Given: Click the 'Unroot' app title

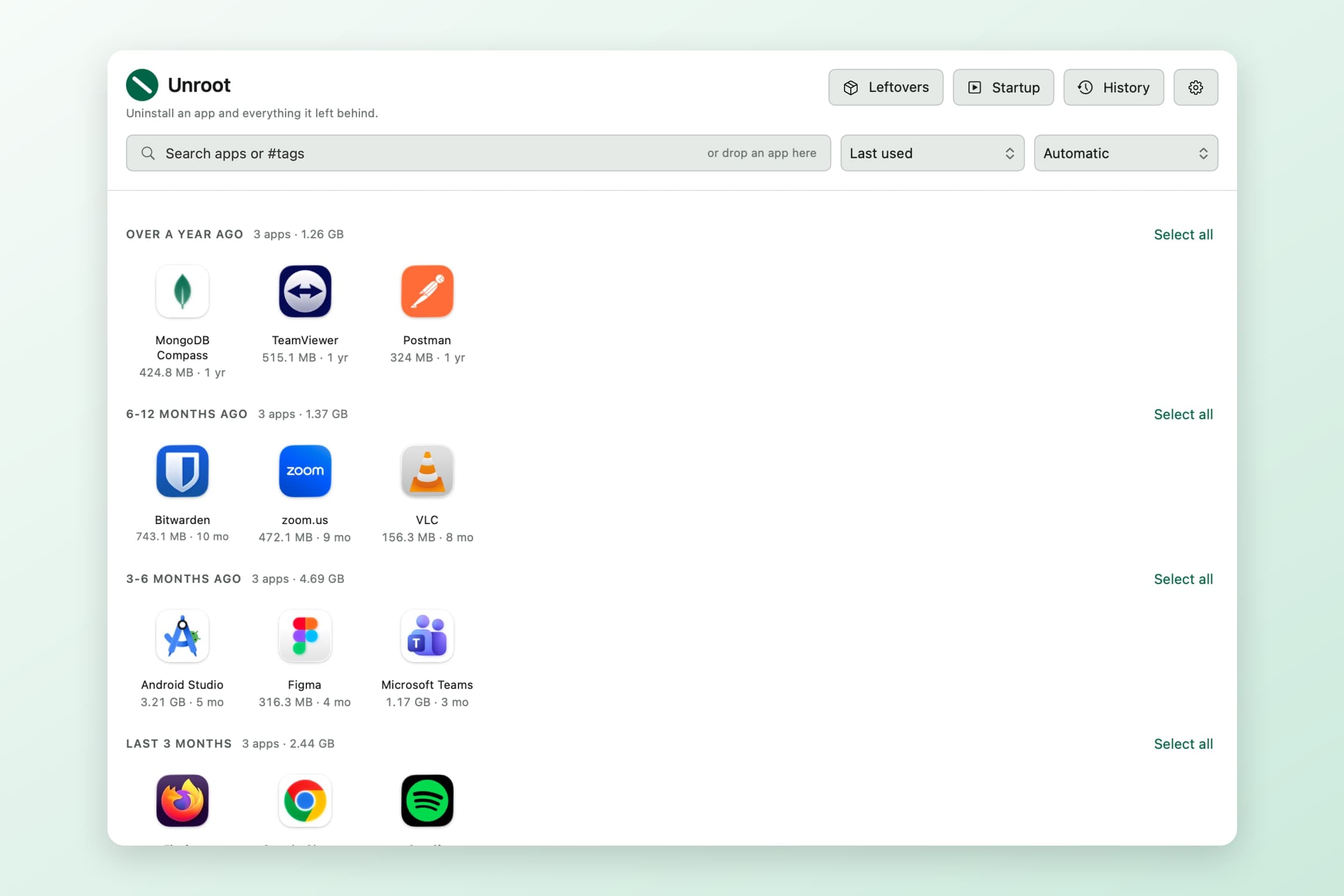Looking at the screenshot, I should (199, 85).
